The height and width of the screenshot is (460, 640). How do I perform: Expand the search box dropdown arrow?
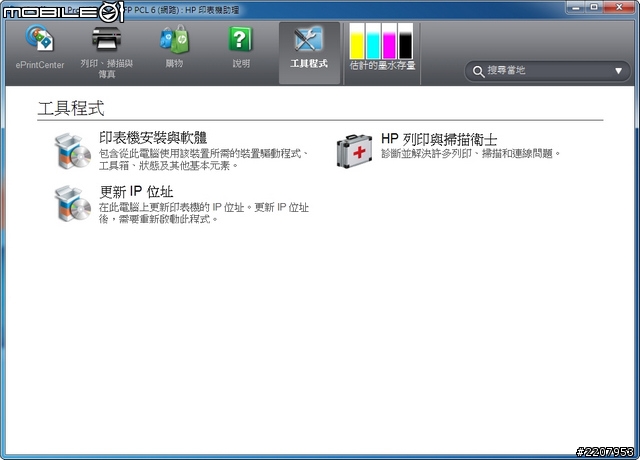click(618, 71)
